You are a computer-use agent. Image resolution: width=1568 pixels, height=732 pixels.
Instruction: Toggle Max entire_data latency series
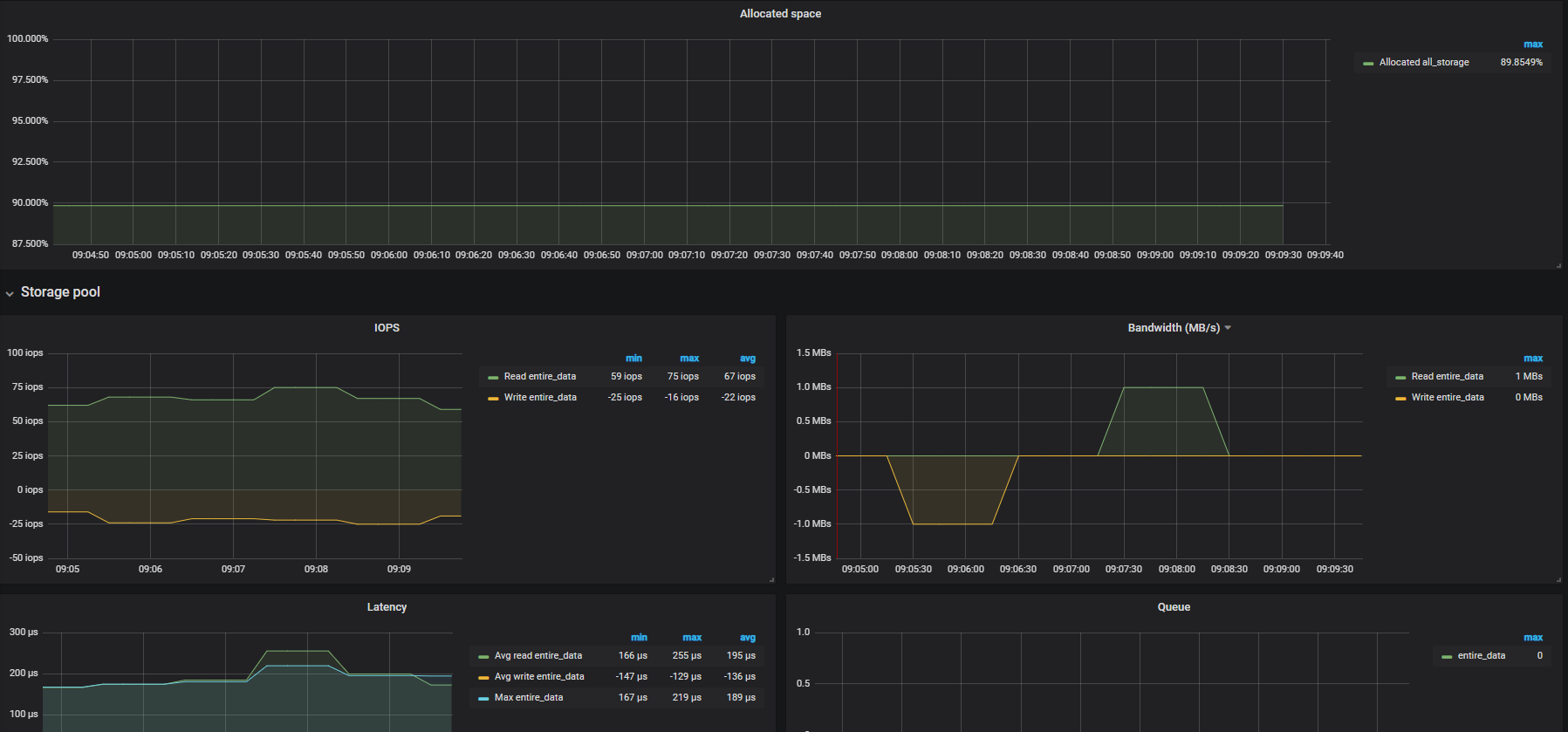click(x=529, y=698)
